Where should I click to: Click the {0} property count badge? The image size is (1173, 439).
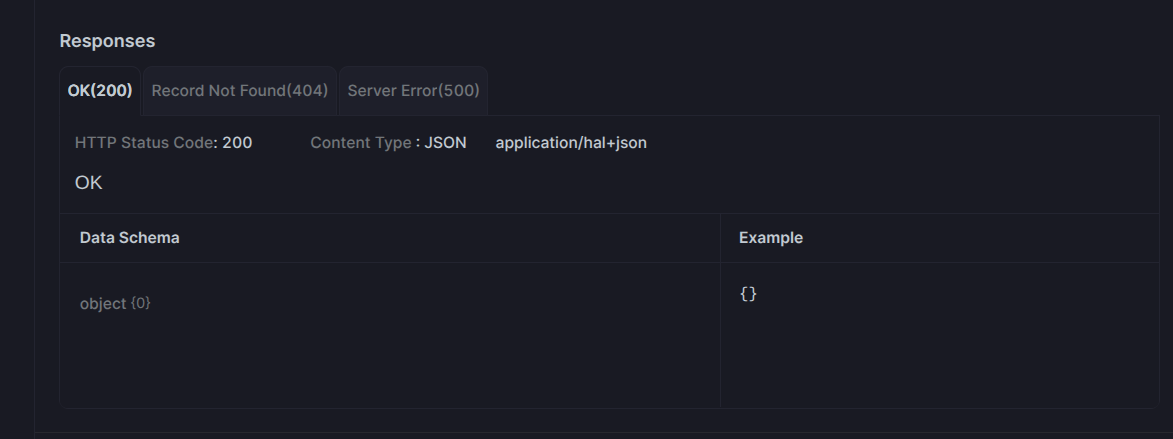tap(141, 303)
